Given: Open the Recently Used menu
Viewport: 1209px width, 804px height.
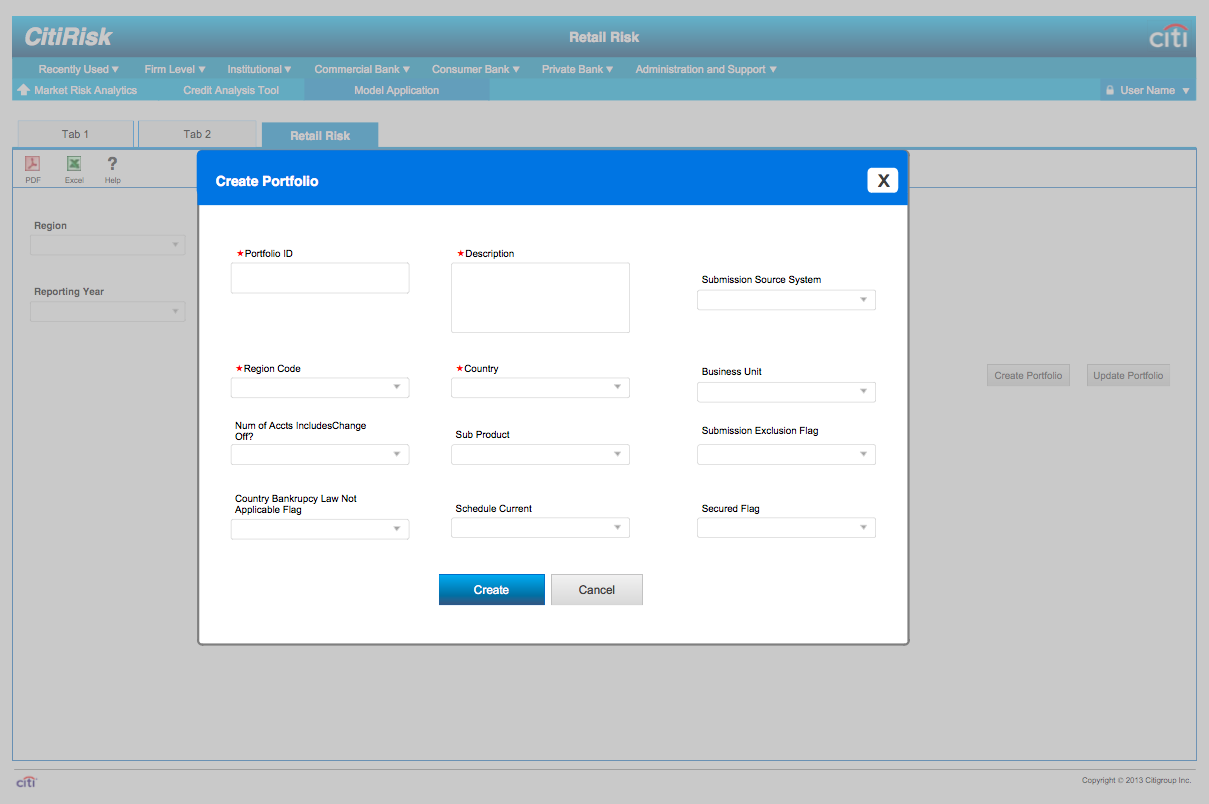Looking at the screenshot, I should pyautogui.click(x=79, y=70).
